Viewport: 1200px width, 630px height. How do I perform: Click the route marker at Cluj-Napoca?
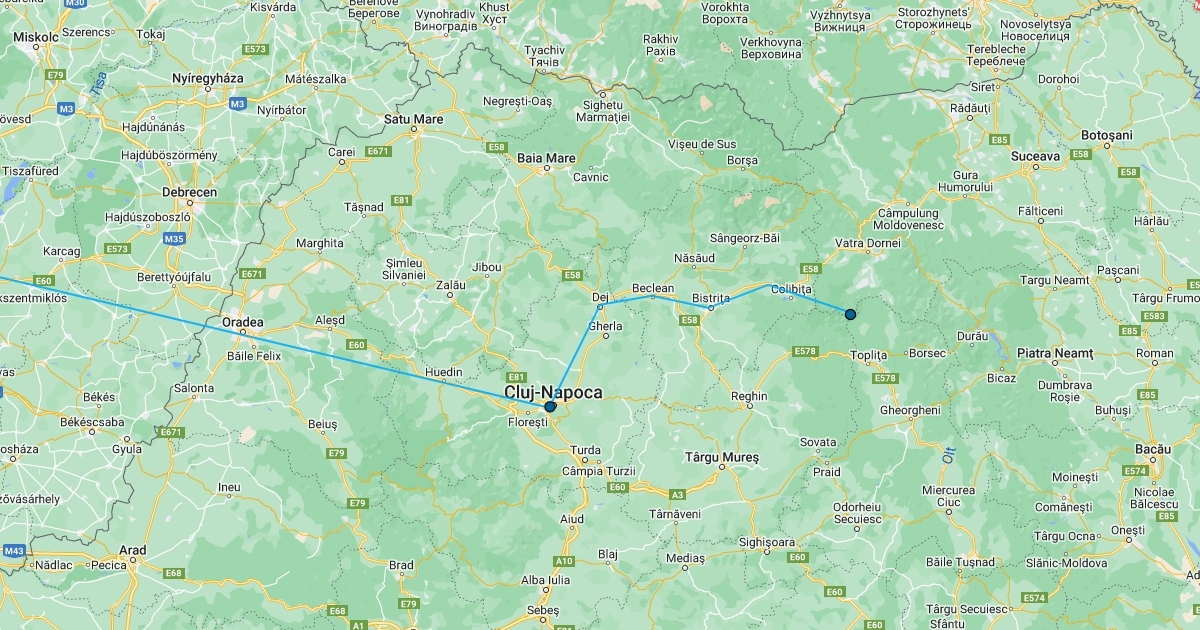(x=550, y=407)
